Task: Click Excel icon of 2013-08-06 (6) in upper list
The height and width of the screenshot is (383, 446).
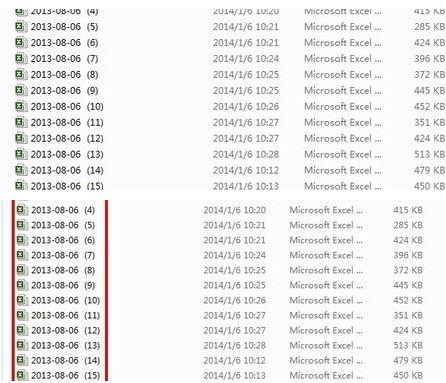Action: (x=21, y=42)
